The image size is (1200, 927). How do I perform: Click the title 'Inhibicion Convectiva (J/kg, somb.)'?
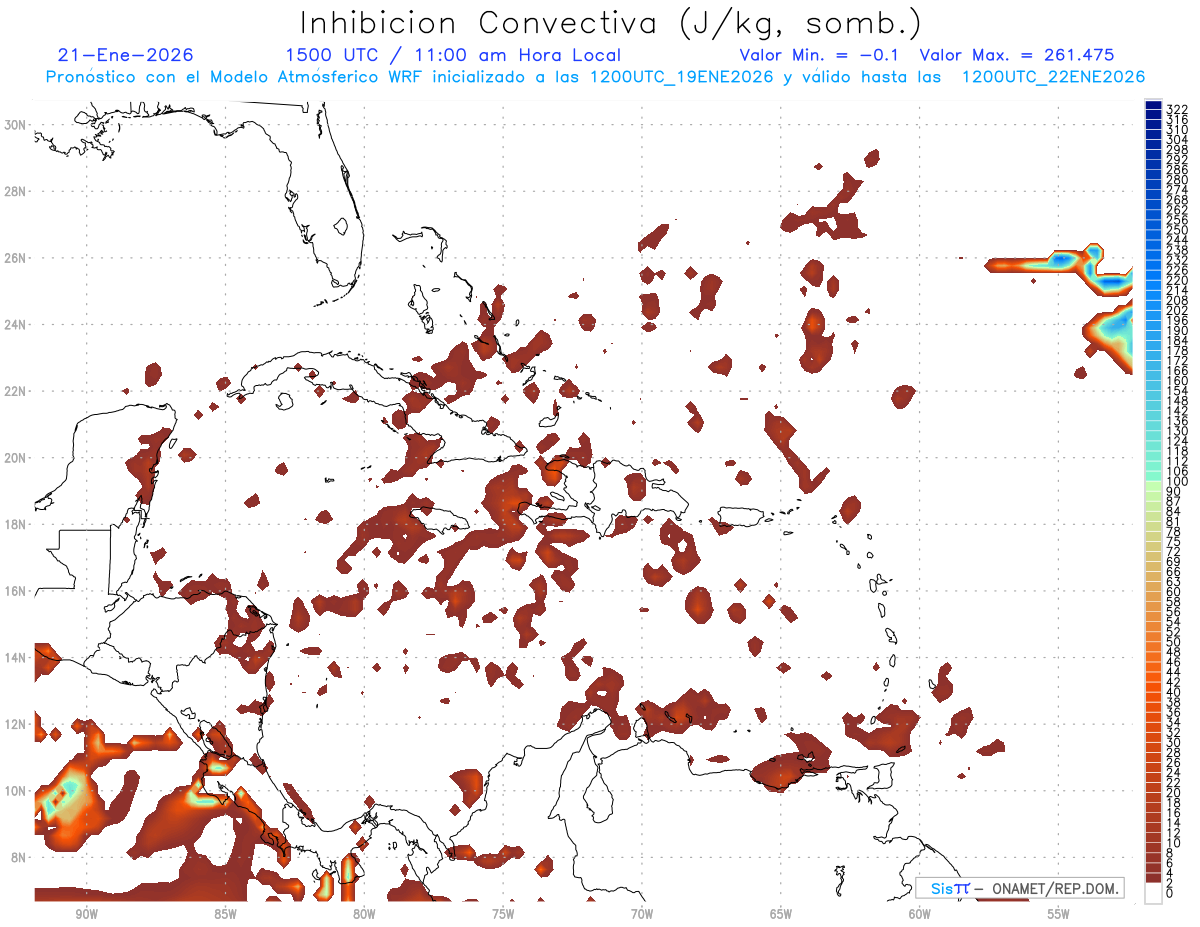coord(610,24)
